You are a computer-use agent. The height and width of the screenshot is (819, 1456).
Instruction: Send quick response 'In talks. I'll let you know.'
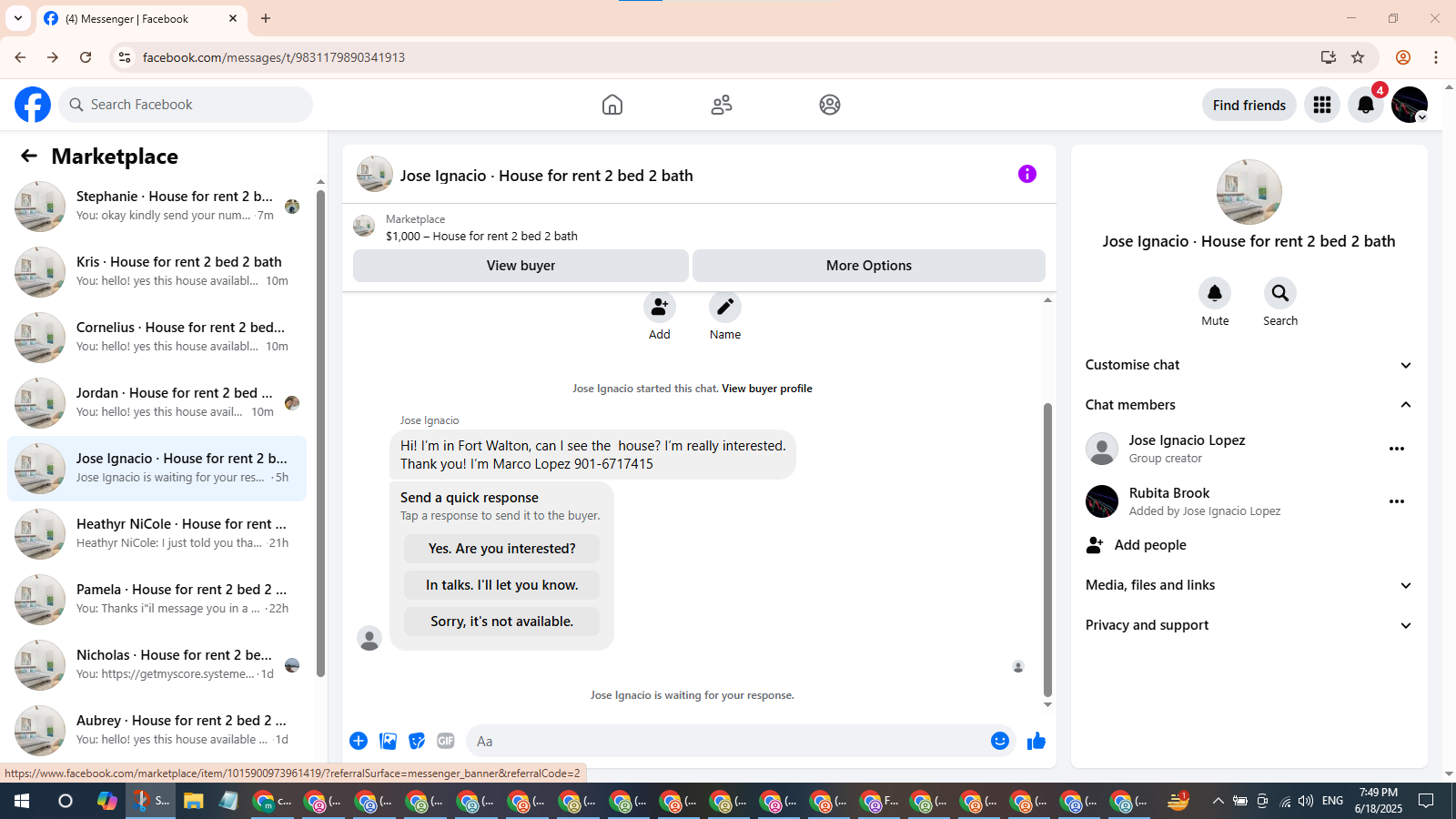coord(502,585)
